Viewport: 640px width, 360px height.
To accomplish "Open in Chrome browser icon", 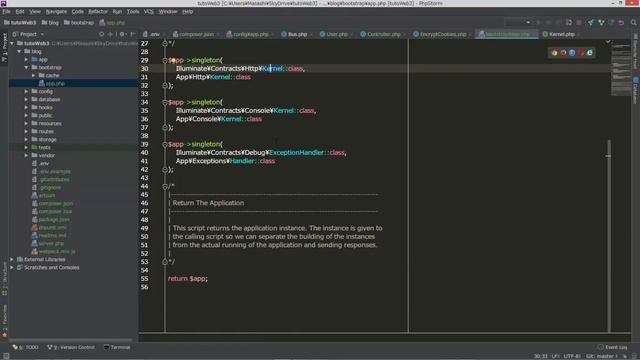I will (554, 53).
